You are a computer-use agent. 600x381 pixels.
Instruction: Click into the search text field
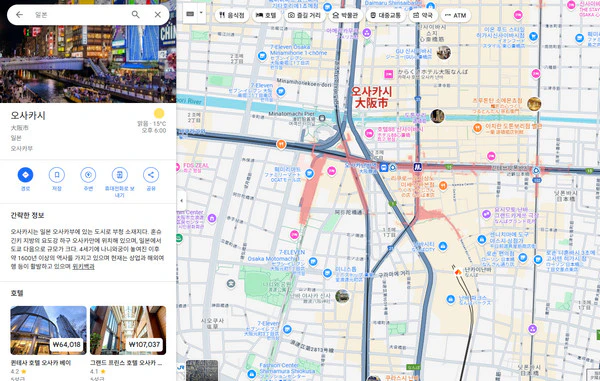point(78,15)
